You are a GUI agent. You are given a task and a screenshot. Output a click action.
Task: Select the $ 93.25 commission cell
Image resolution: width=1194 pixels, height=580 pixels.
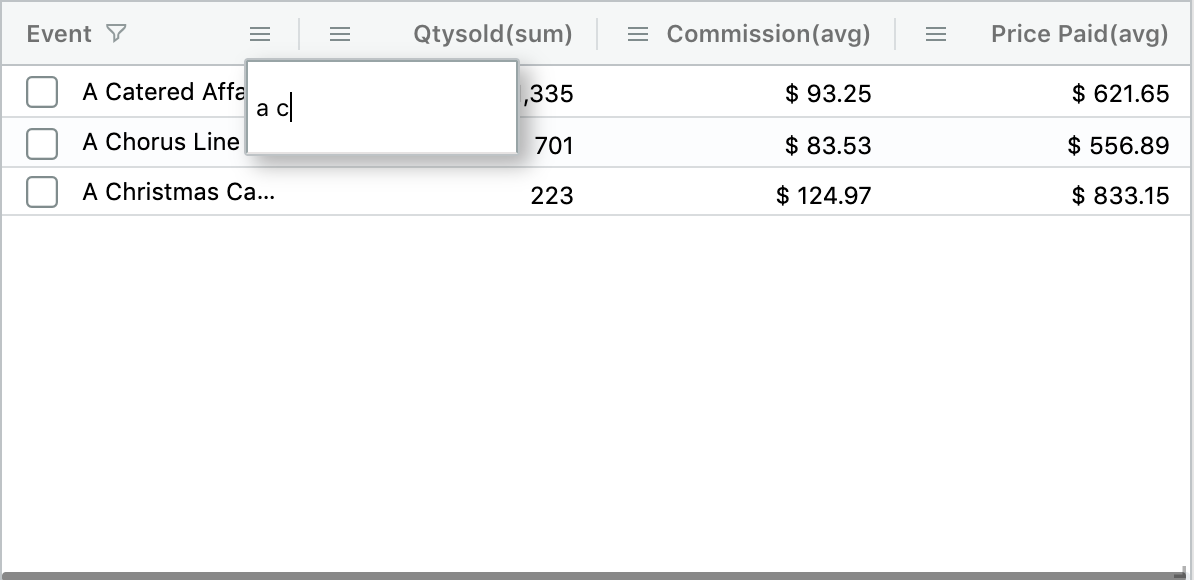tap(828, 94)
